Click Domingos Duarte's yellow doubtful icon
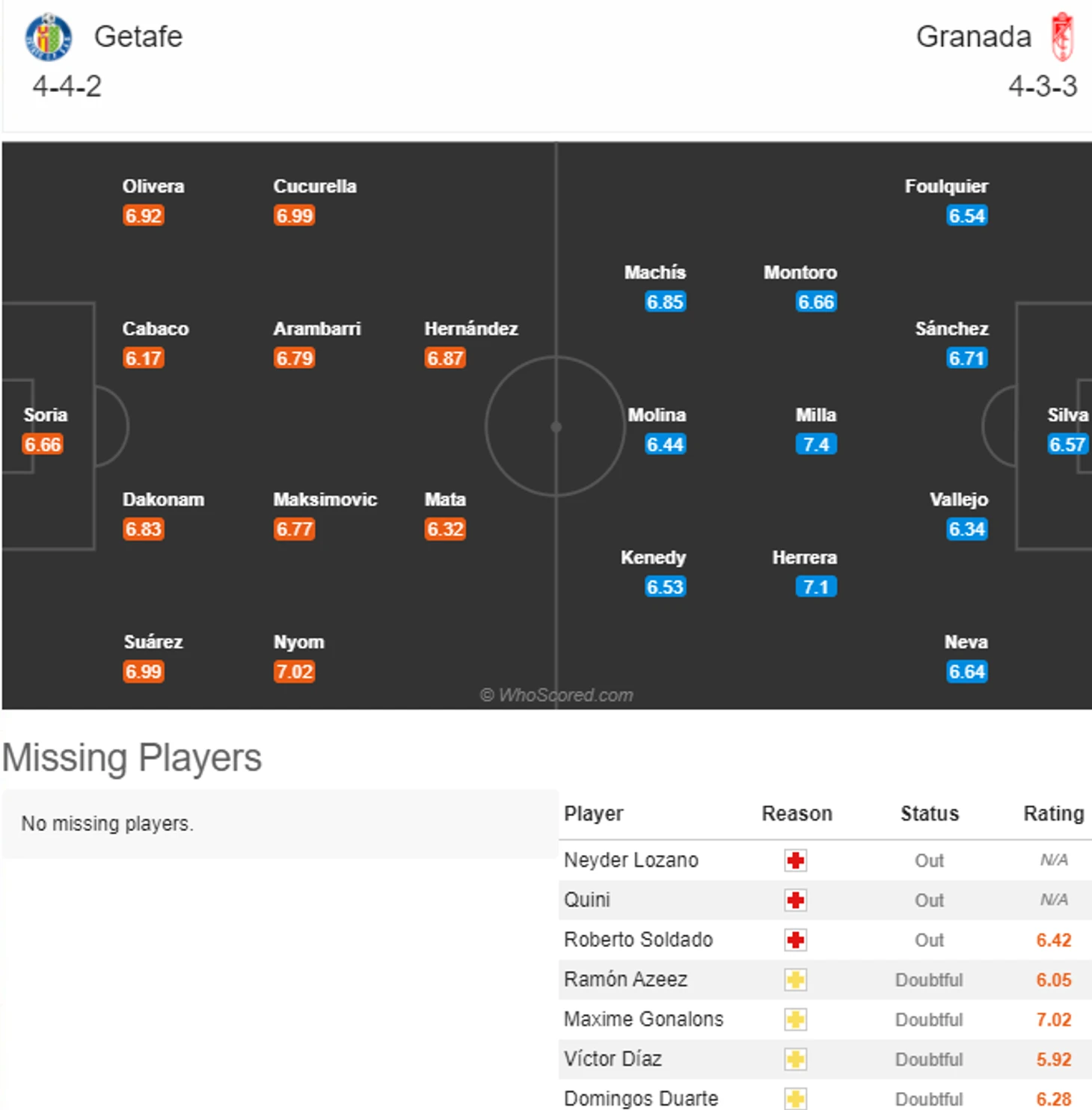Screen dimensions: 1092x1110 (x=795, y=1098)
